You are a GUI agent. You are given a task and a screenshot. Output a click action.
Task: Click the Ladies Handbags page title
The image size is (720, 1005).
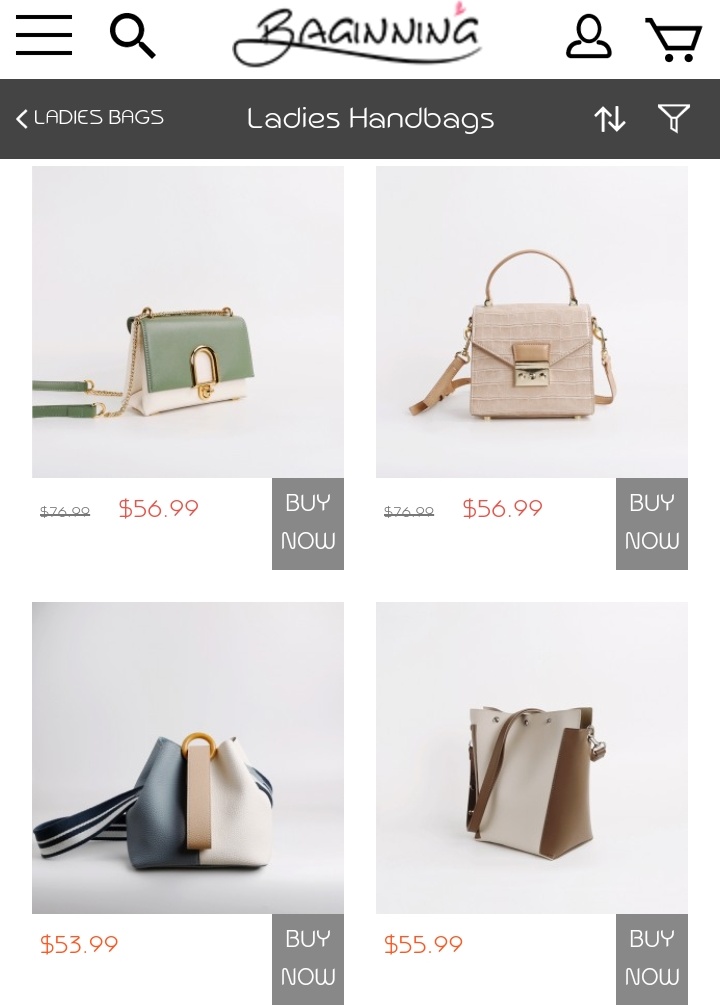[371, 119]
